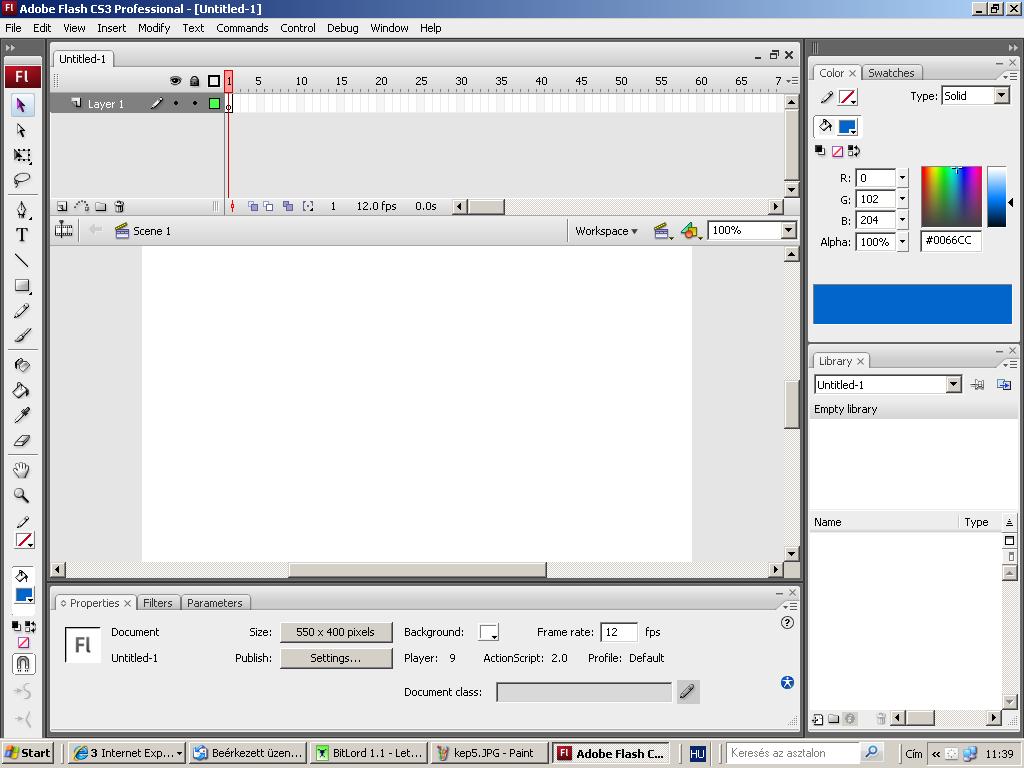
Task: Open the Workspace dropdown
Action: point(606,231)
